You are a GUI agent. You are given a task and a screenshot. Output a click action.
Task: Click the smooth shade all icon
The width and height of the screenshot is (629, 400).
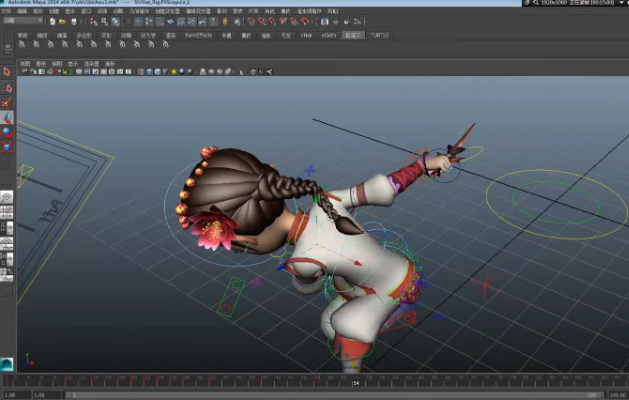click(149, 72)
